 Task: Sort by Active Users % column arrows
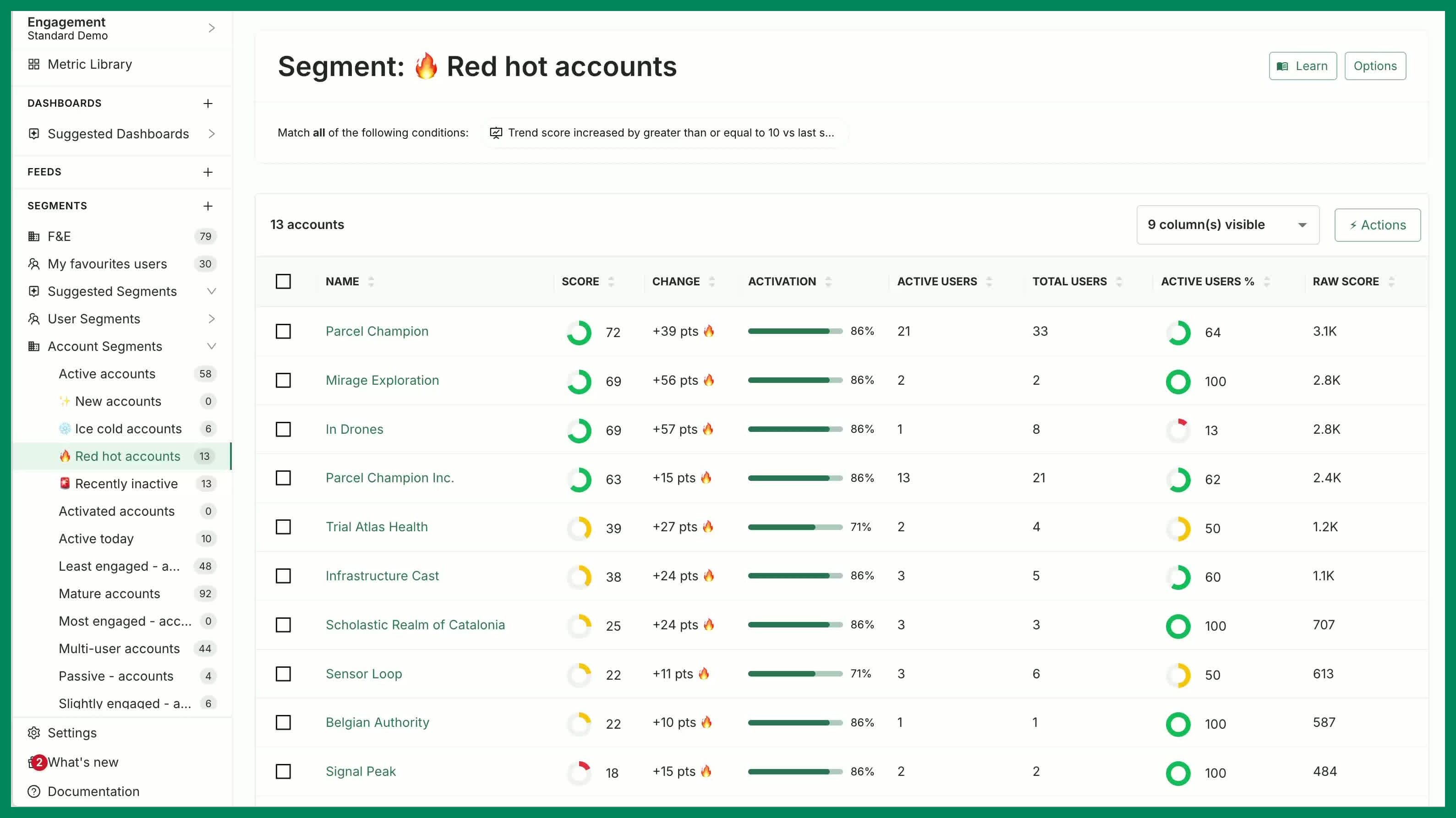tap(1267, 281)
